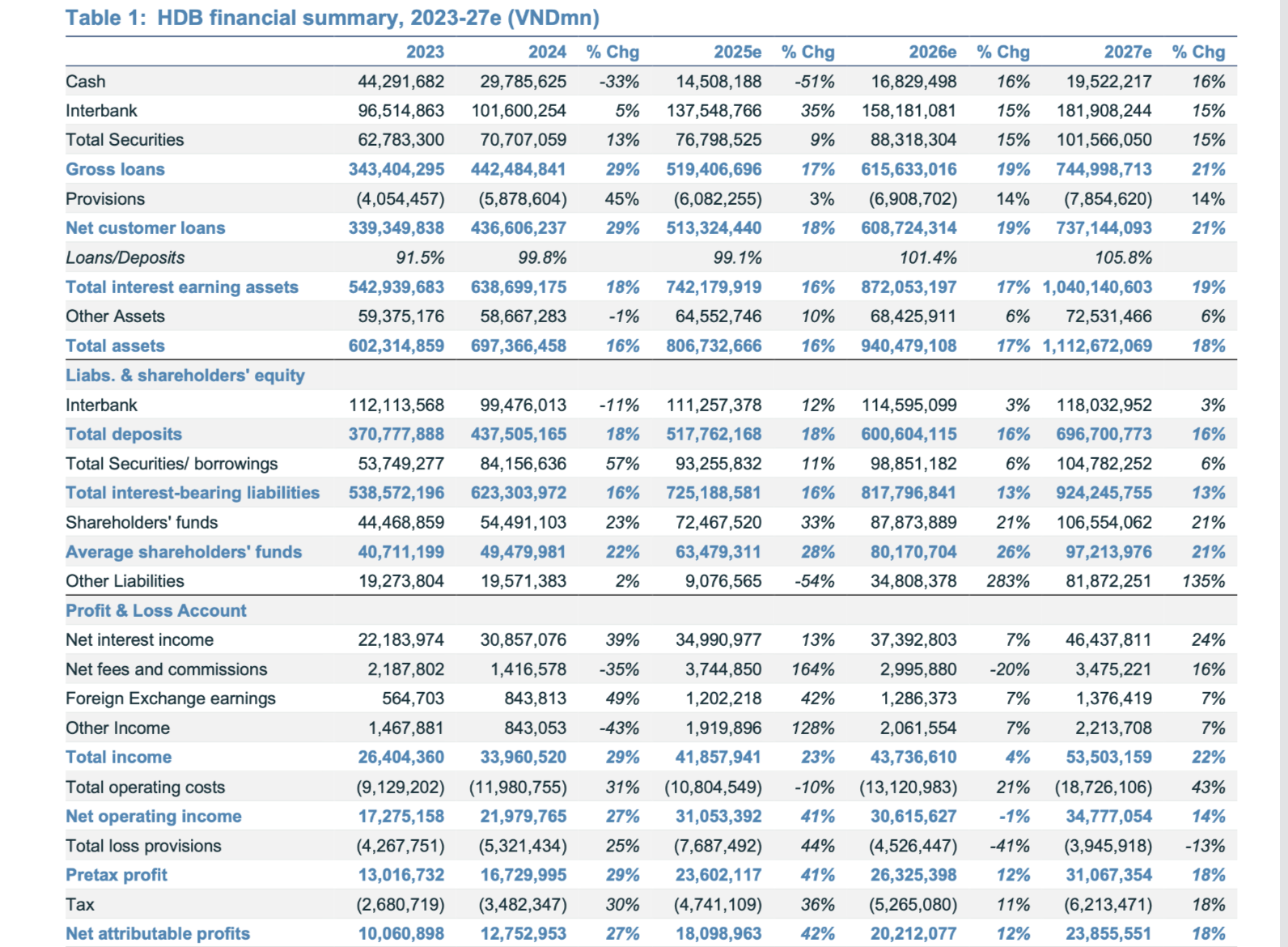Select the 2023 Cash value 44,291,682

400,82
